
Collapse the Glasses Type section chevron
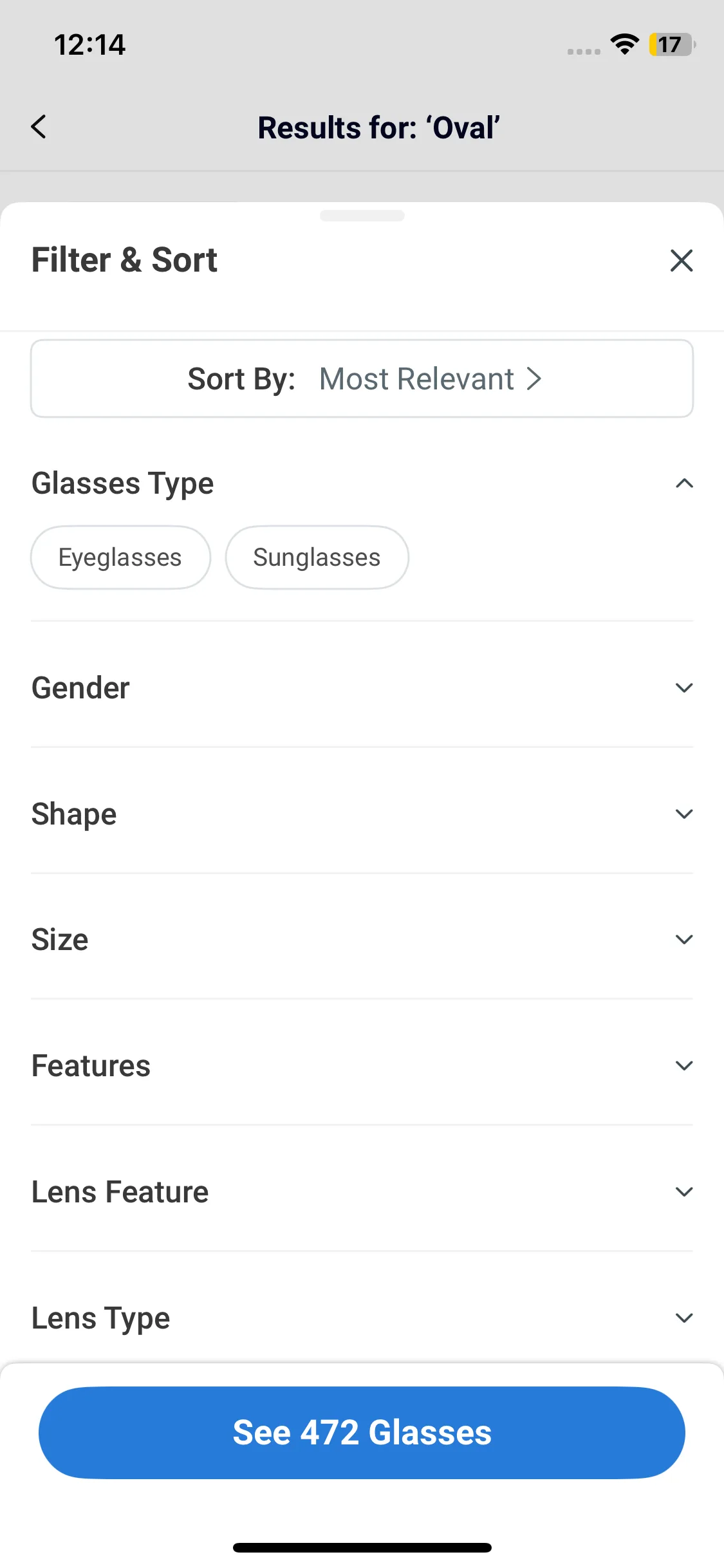coord(684,483)
